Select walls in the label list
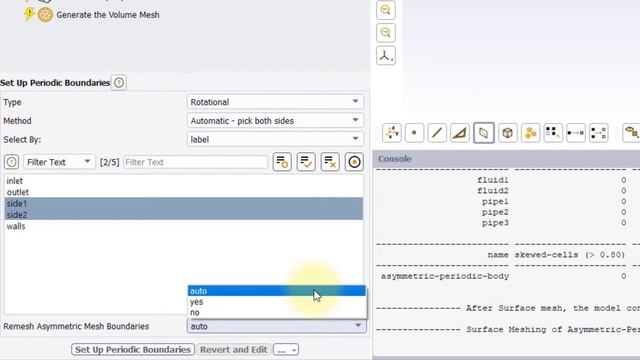Viewport: 640px width, 360px height. tap(183, 226)
